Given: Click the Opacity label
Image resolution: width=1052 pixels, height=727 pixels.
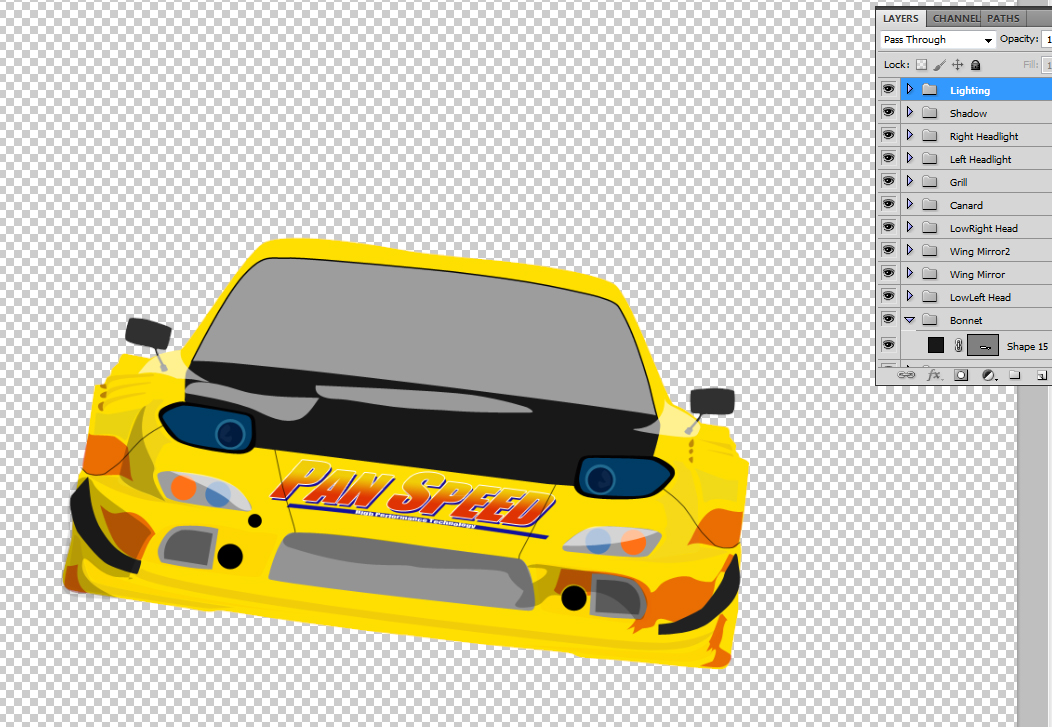Looking at the screenshot, I should tap(1019, 39).
